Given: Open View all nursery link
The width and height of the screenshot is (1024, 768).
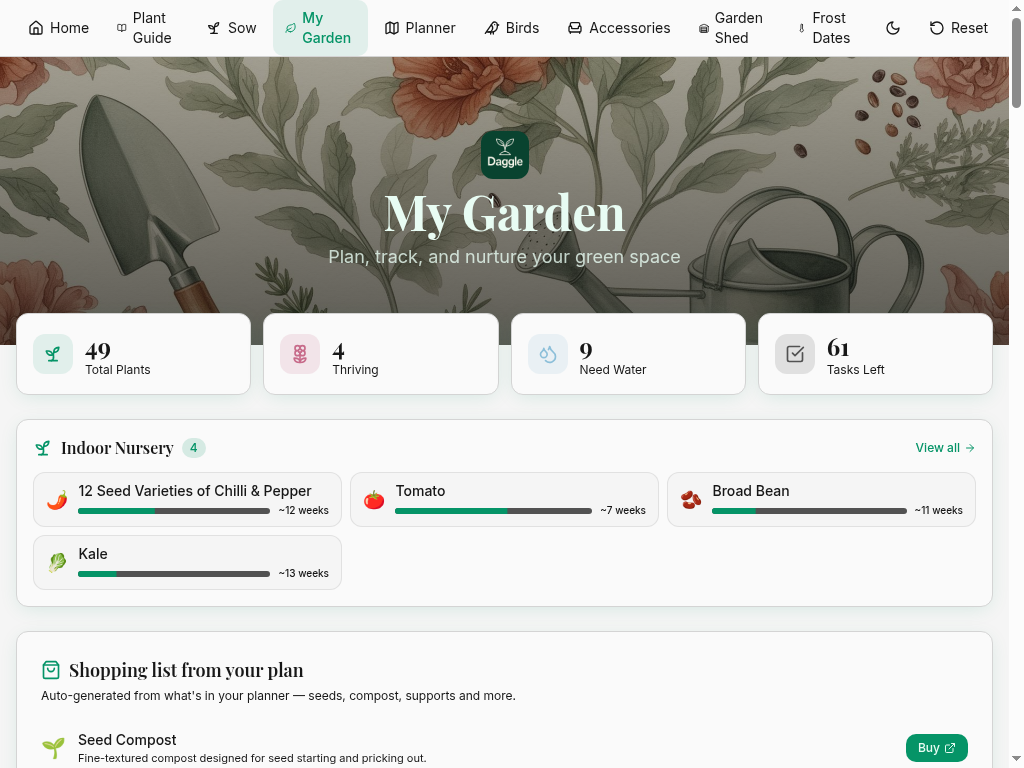Looking at the screenshot, I should click(944, 448).
